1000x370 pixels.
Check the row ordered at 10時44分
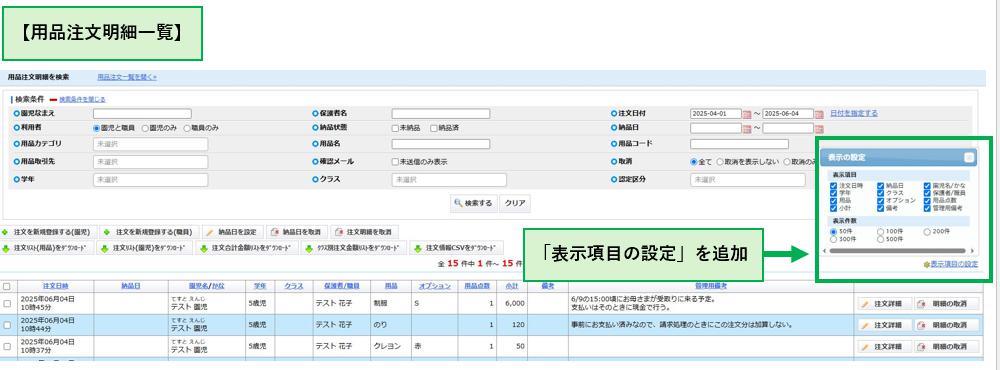click(7, 325)
